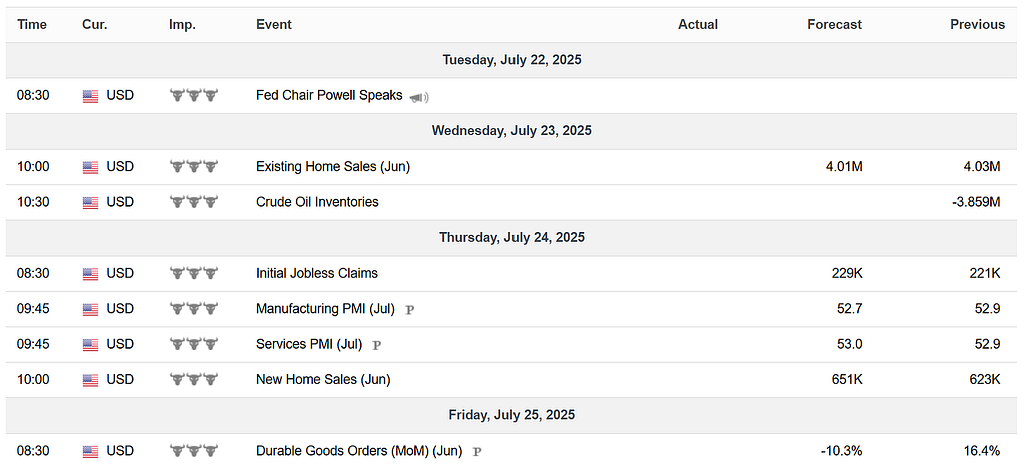Screen dimensions: 1024x468
Task: Click the bull importance icons for Durable Goods Orders
Action: pos(193,450)
